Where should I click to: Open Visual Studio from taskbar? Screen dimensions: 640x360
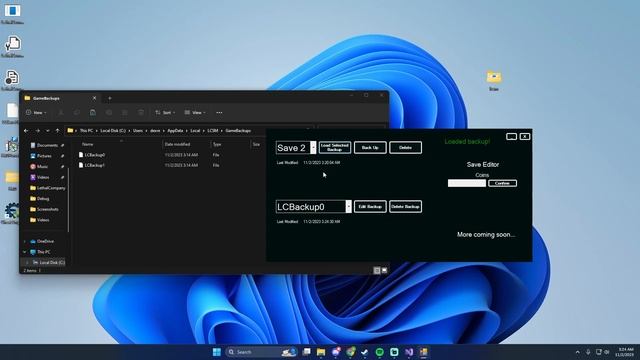409,352
